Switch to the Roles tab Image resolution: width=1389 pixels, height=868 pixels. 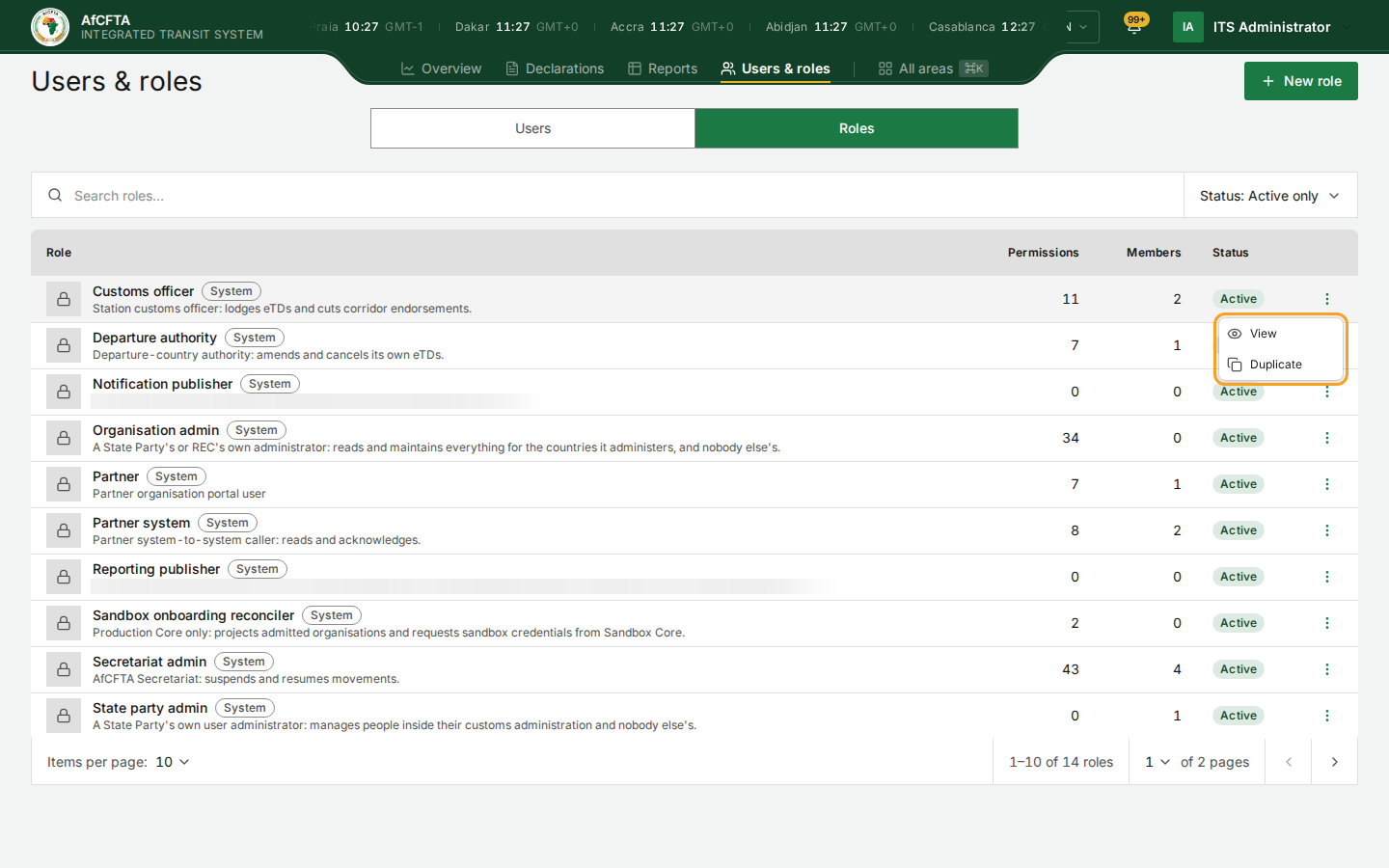click(x=857, y=128)
